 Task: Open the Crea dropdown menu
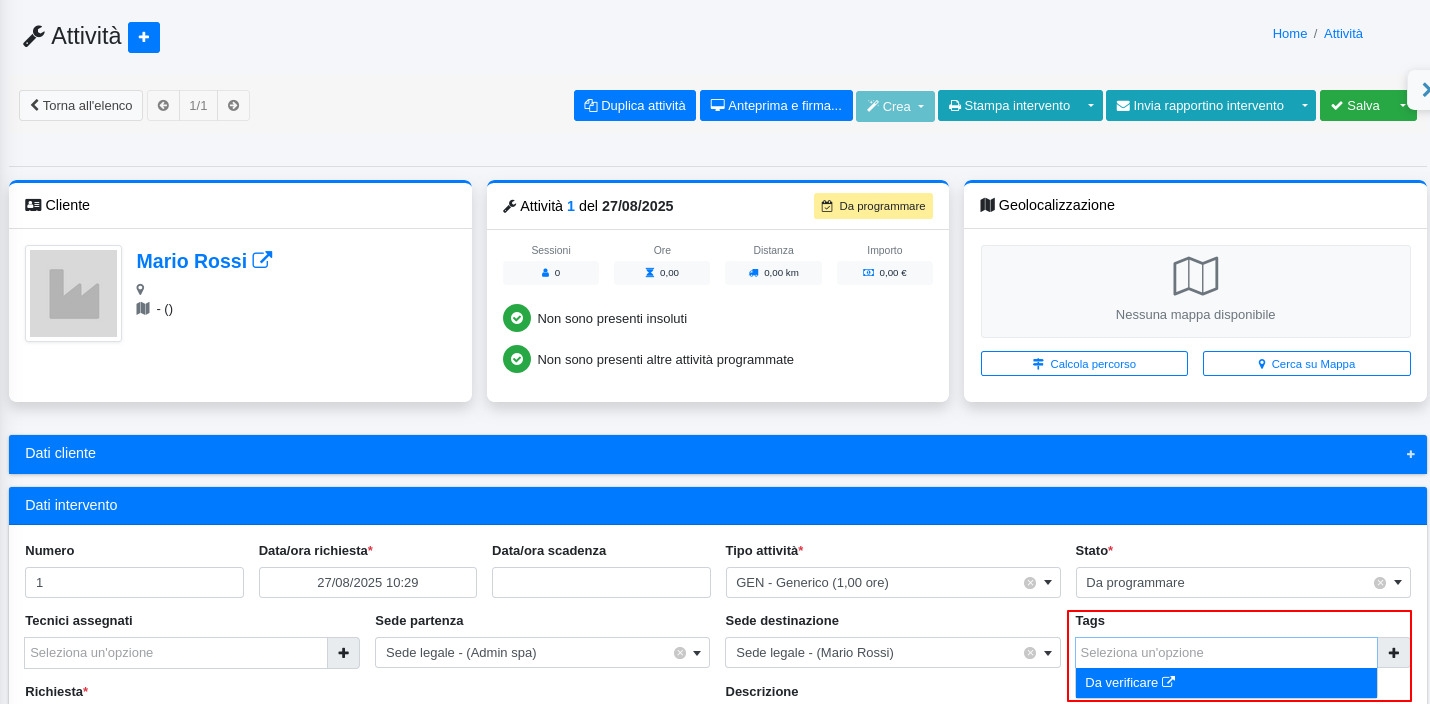tap(895, 106)
